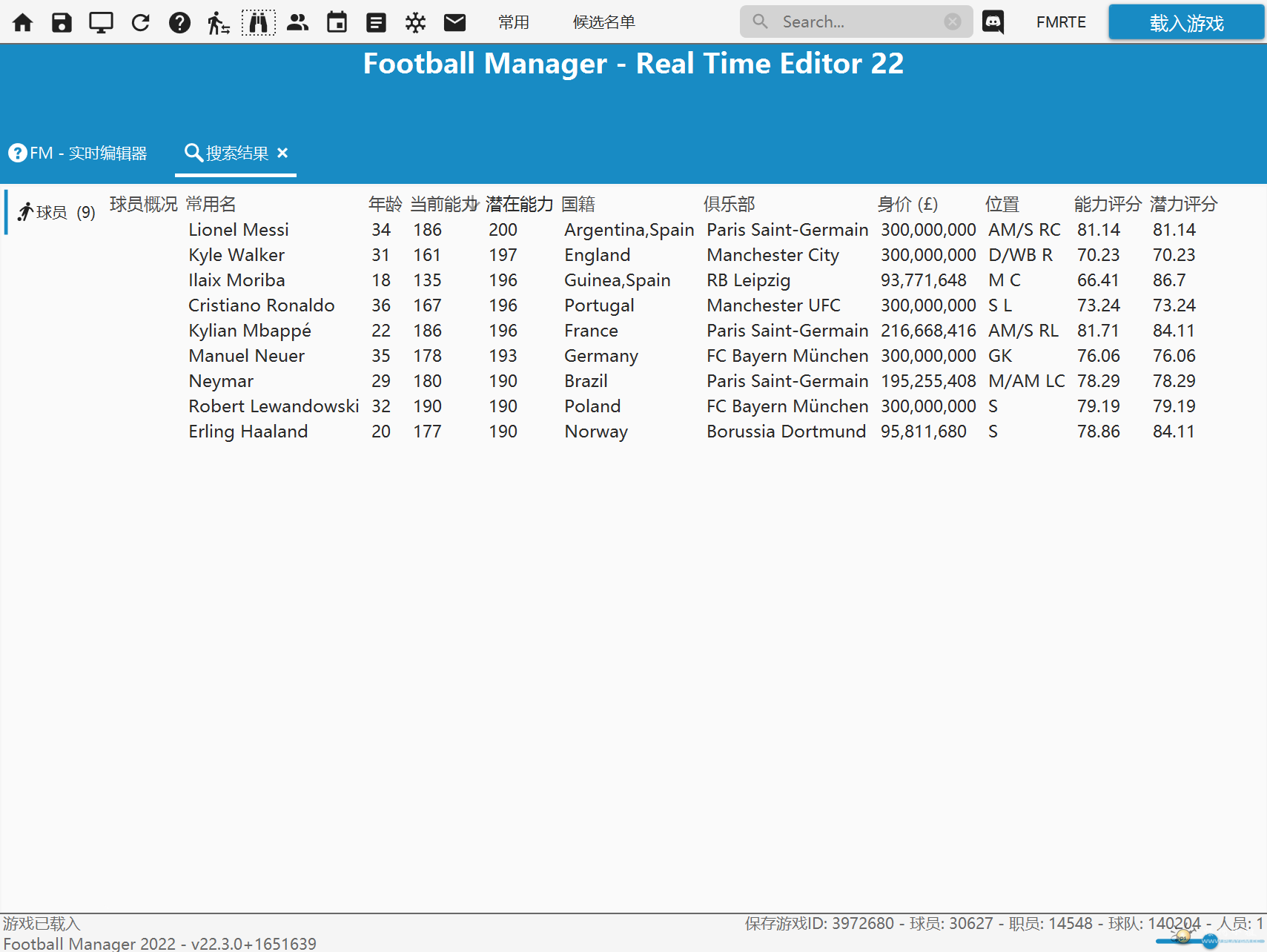
Task: Click the GK position cell
Action: (x=1000, y=356)
